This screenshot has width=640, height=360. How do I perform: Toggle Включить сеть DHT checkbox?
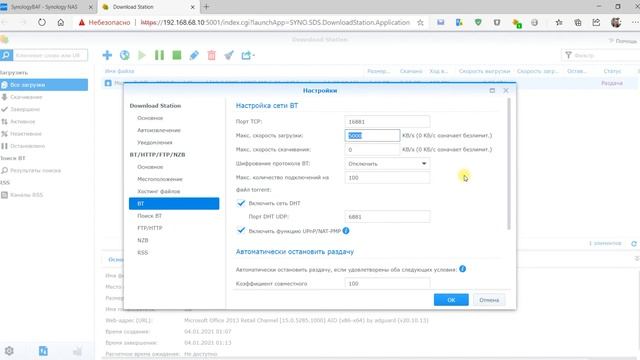click(x=241, y=203)
